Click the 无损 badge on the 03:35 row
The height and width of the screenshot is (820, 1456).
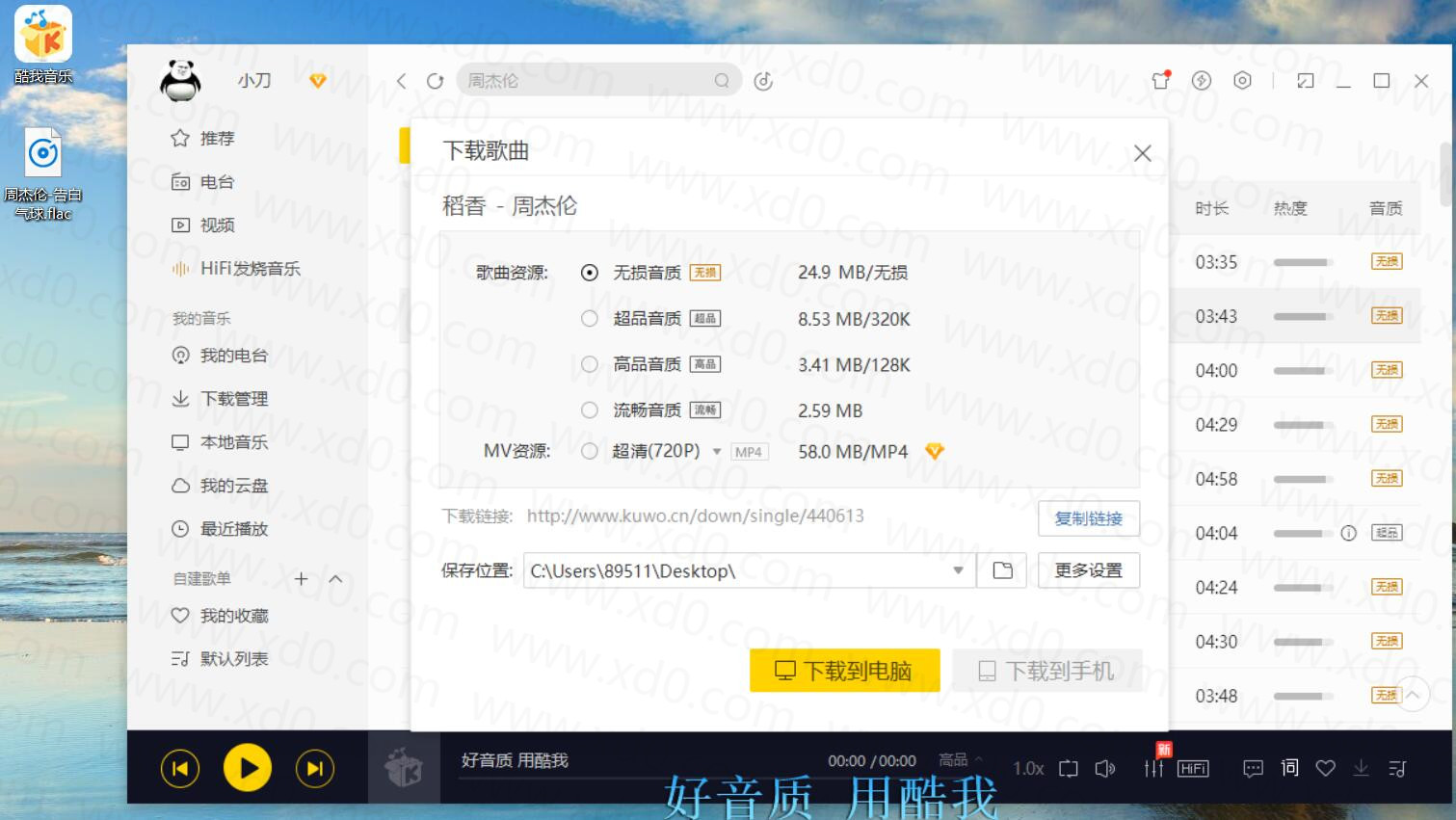[x=1387, y=262]
